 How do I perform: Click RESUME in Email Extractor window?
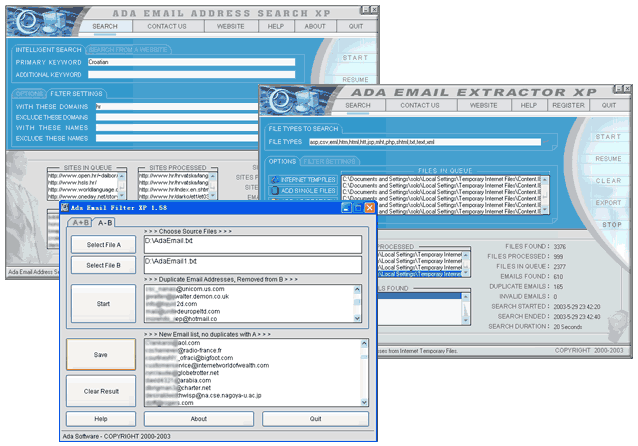pyautogui.click(x=608, y=159)
